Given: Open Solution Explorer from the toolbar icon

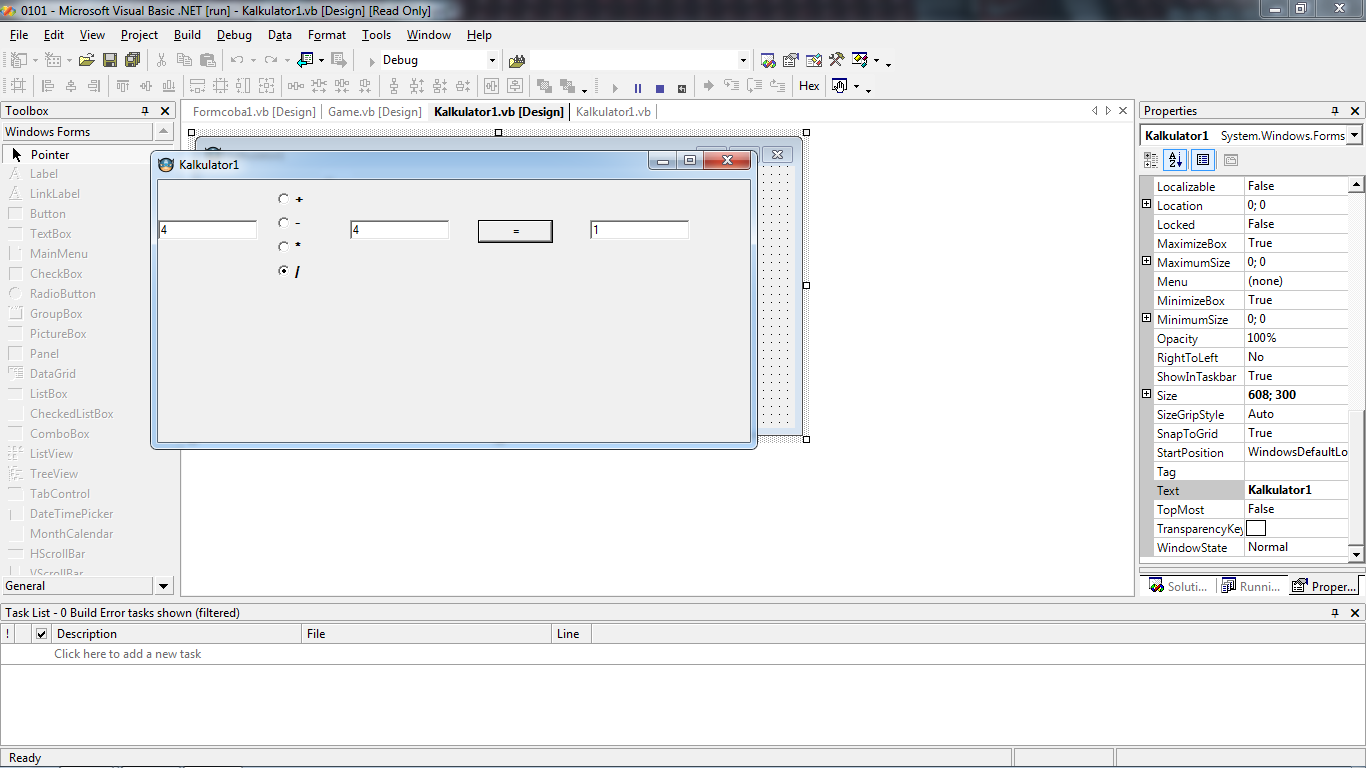Looking at the screenshot, I should (x=768, y=60).
